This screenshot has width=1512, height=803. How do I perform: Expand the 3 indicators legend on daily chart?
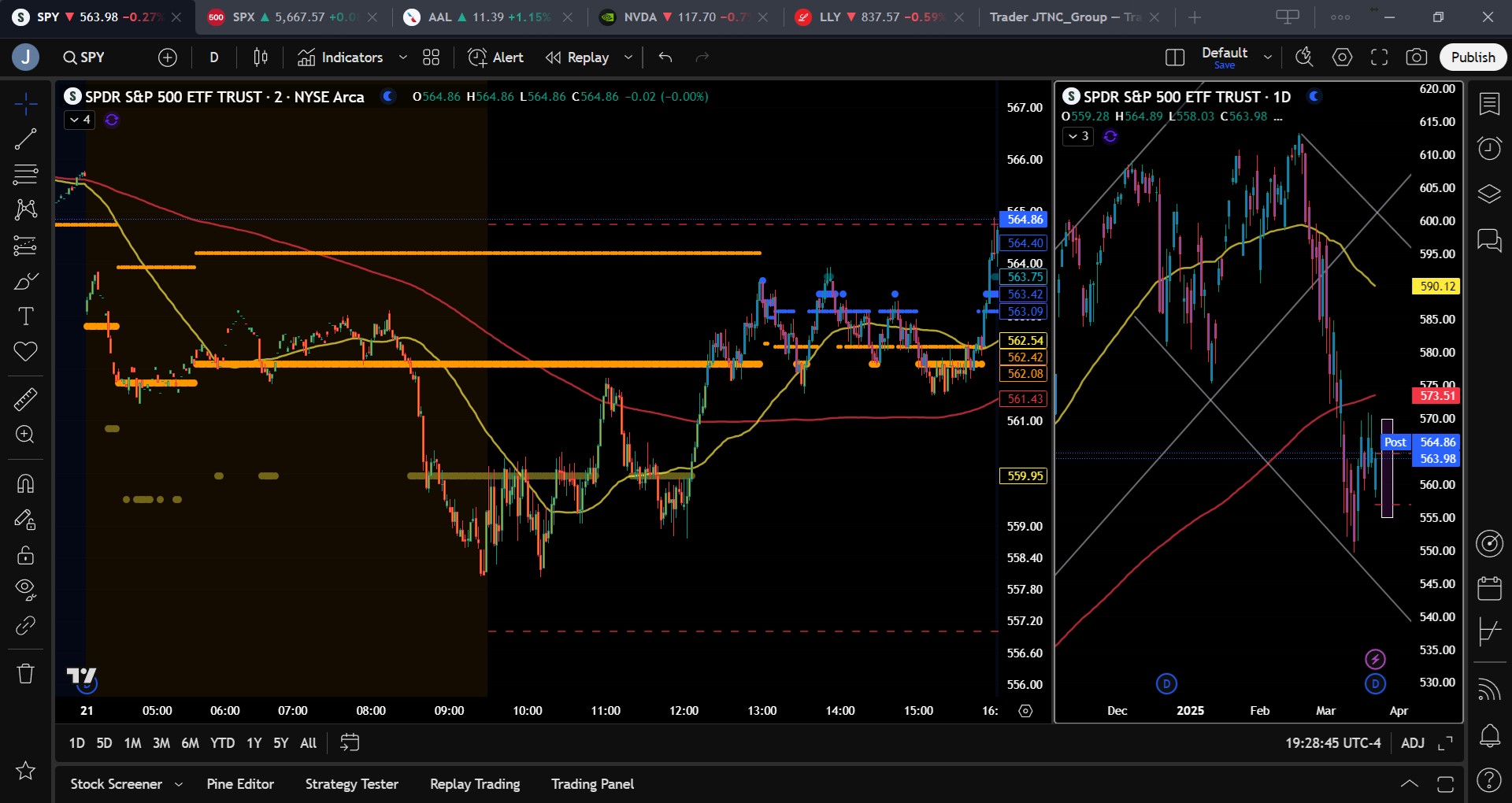(x=1078, y=136)
